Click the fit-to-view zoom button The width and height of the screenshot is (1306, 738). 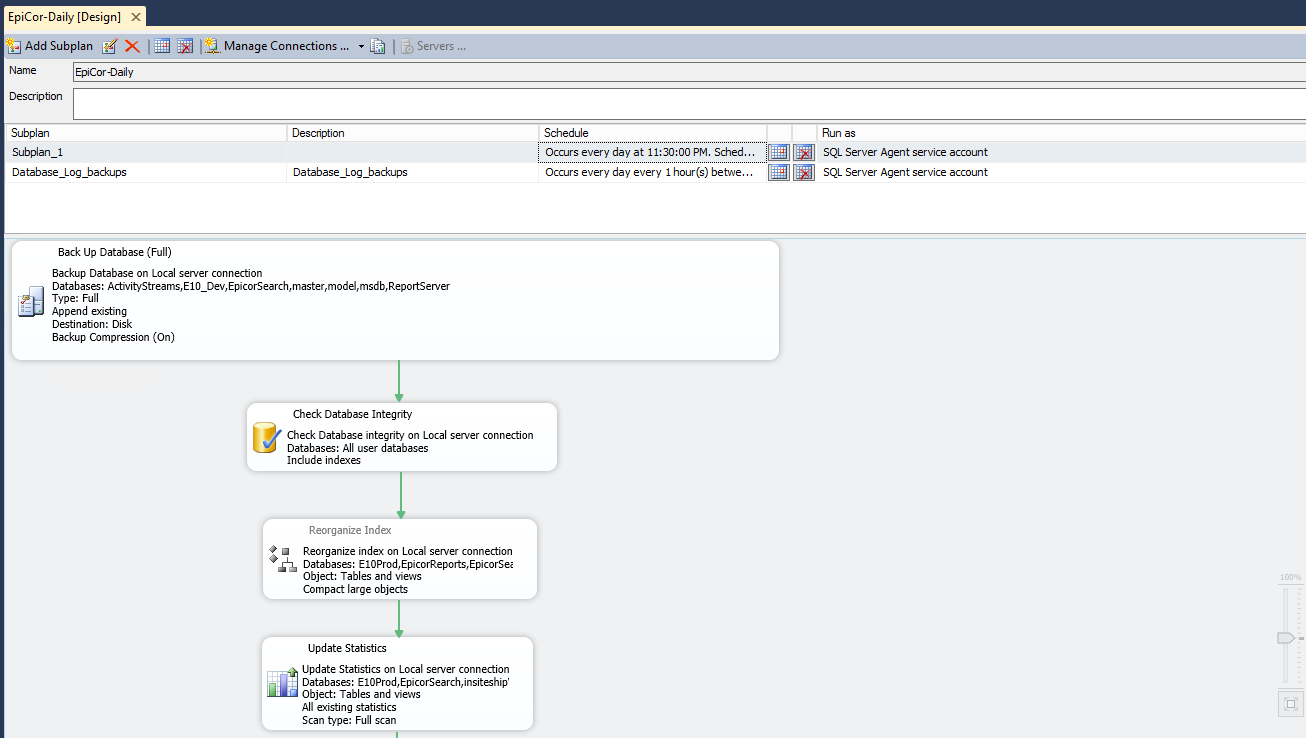tap(1291, 704)
